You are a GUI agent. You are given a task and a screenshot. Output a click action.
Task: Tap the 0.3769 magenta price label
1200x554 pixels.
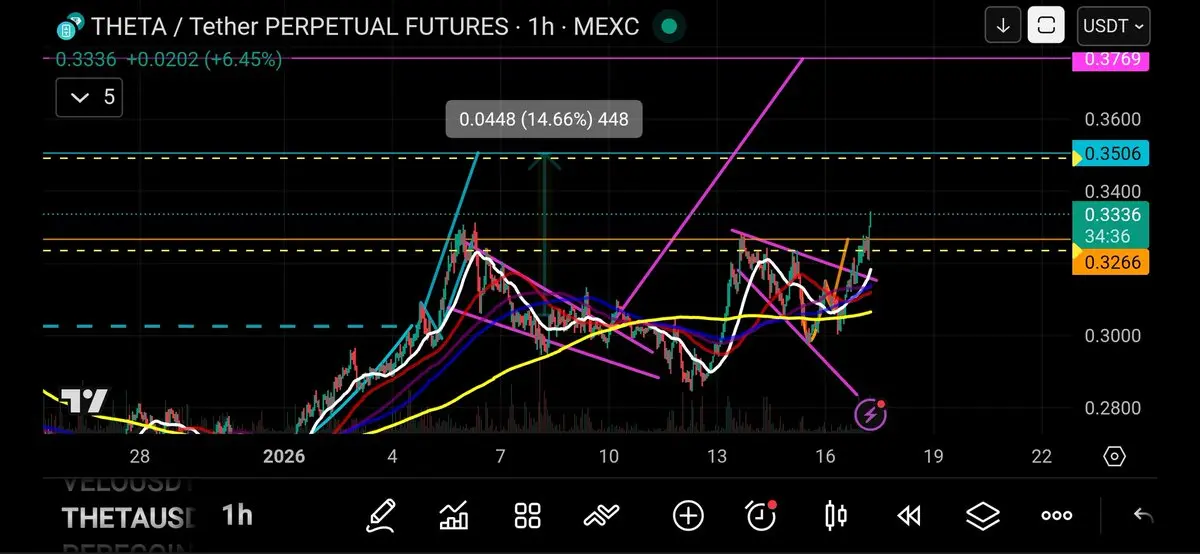(x=1110, y=59)
